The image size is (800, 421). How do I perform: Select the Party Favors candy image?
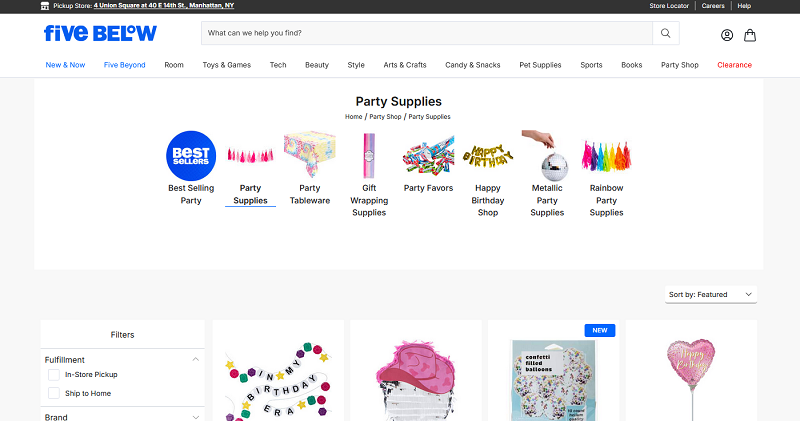(428, 156)
